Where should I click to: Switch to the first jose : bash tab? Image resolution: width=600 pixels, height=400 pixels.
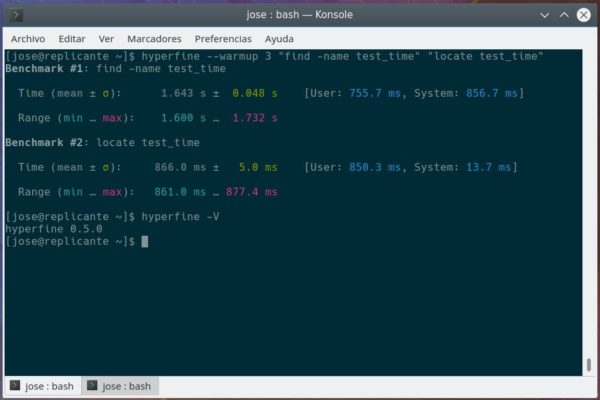click(47, 386)
